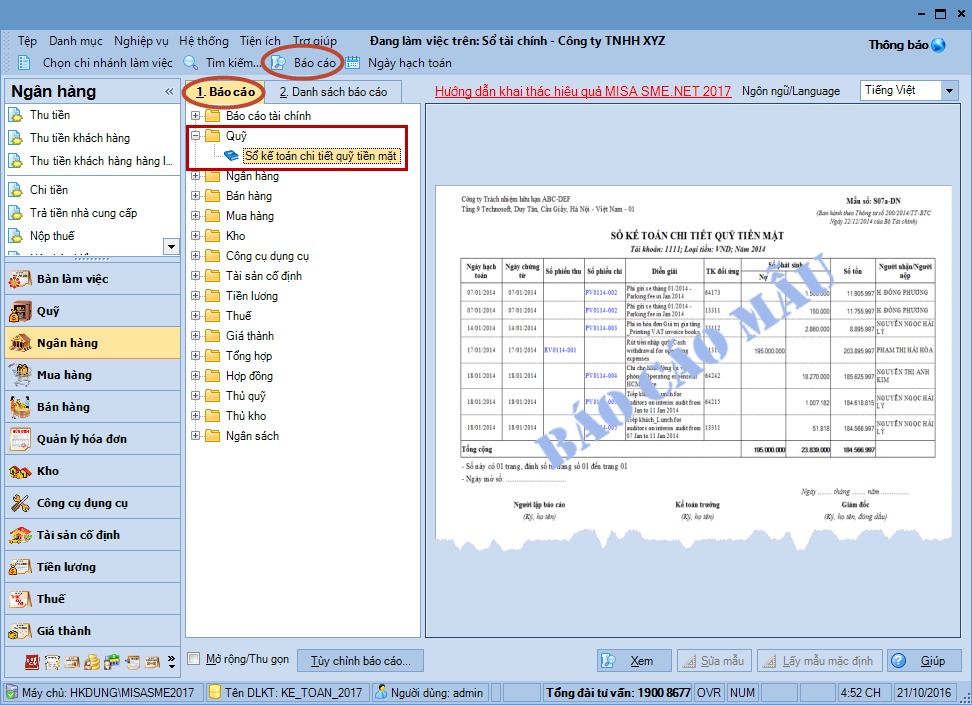The image size is (972, 705).
Task: Toggle the Mở rộng/Thu gọn checkbox
Action: click(x=195, y=660)
